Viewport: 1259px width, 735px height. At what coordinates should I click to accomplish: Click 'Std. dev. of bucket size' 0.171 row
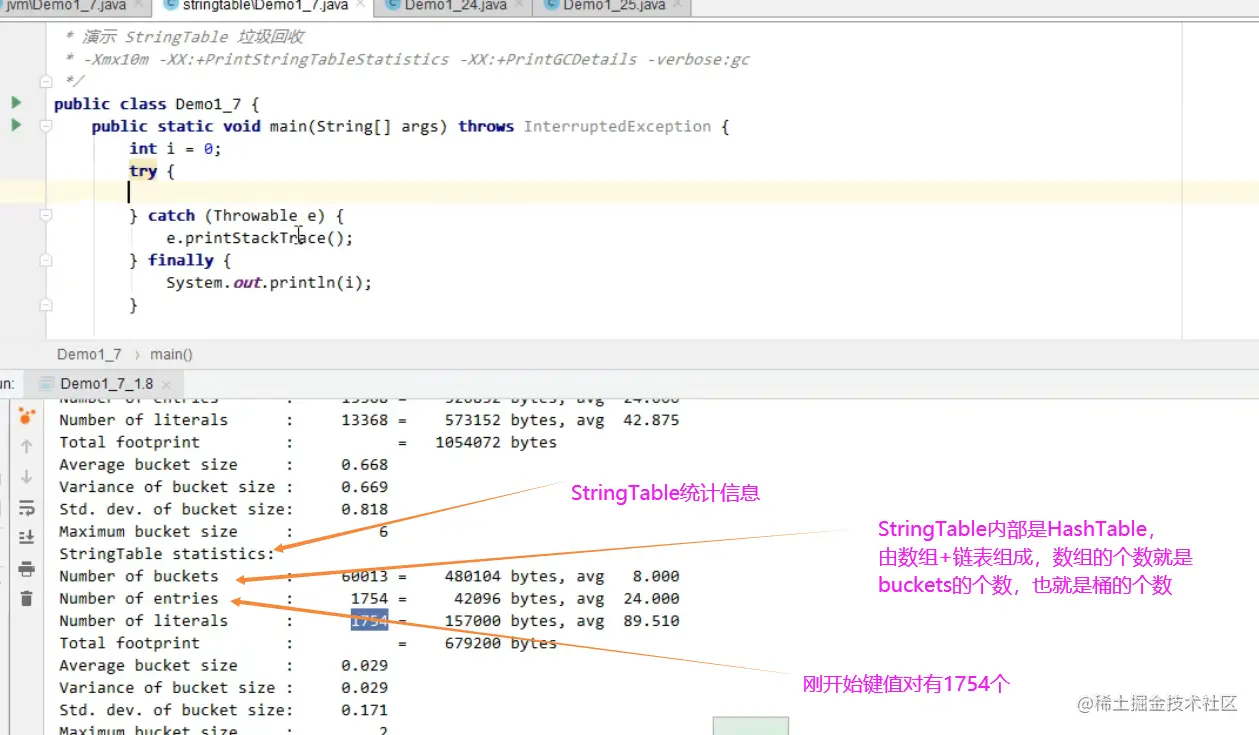click(x=223, y=710)
